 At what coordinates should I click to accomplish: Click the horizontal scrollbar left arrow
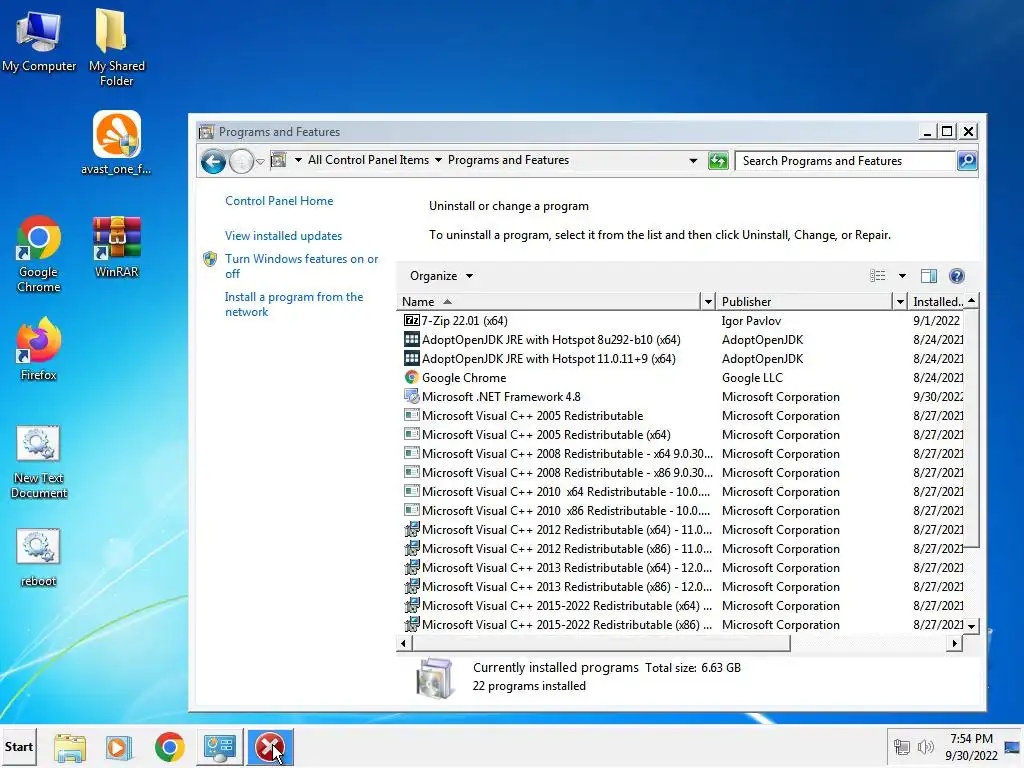(404, 643)
